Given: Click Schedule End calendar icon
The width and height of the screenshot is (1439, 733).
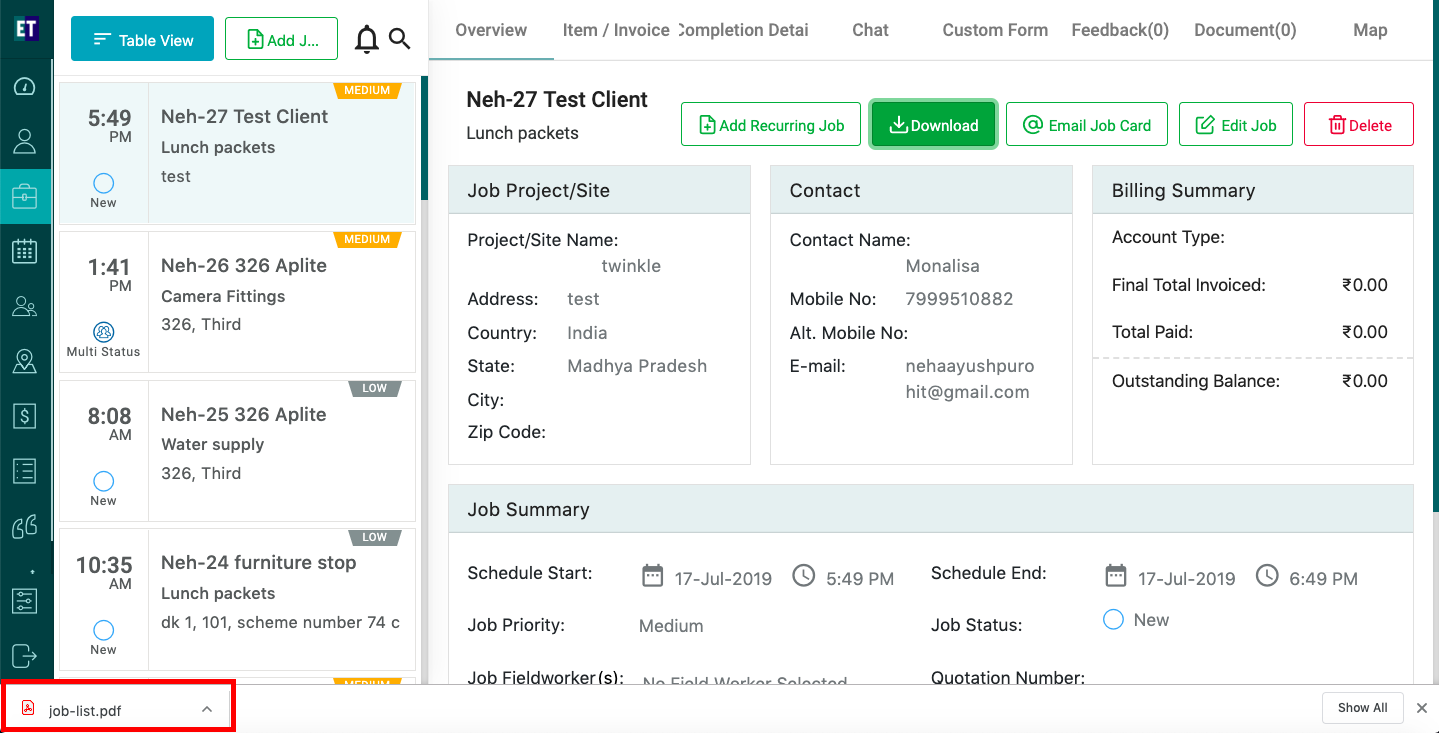Looking at the screenshot, I should pyautogui.click(x=1116, y=575).
